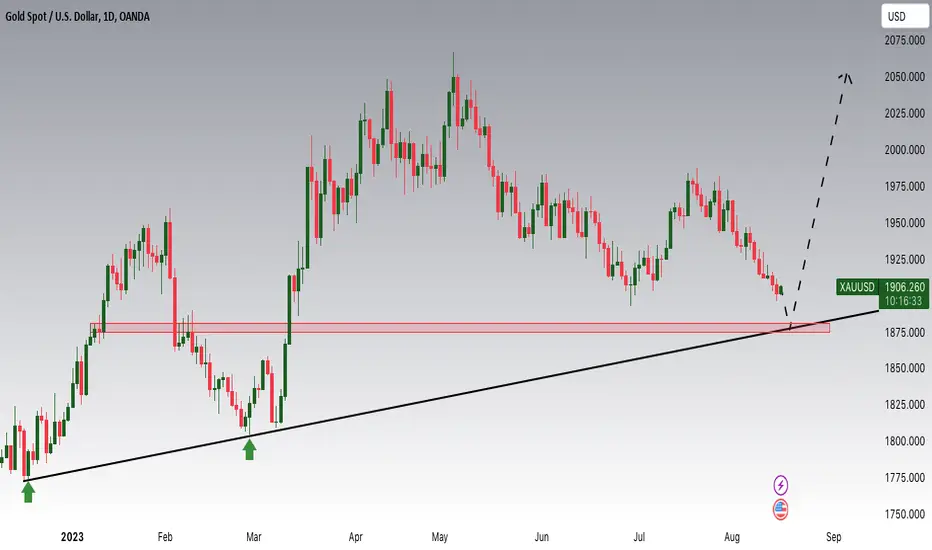This screenshot has height=550, width=932.
Task: Click the 2023 label on time axis
Action: pyautogui.click(x=72, y=537)
